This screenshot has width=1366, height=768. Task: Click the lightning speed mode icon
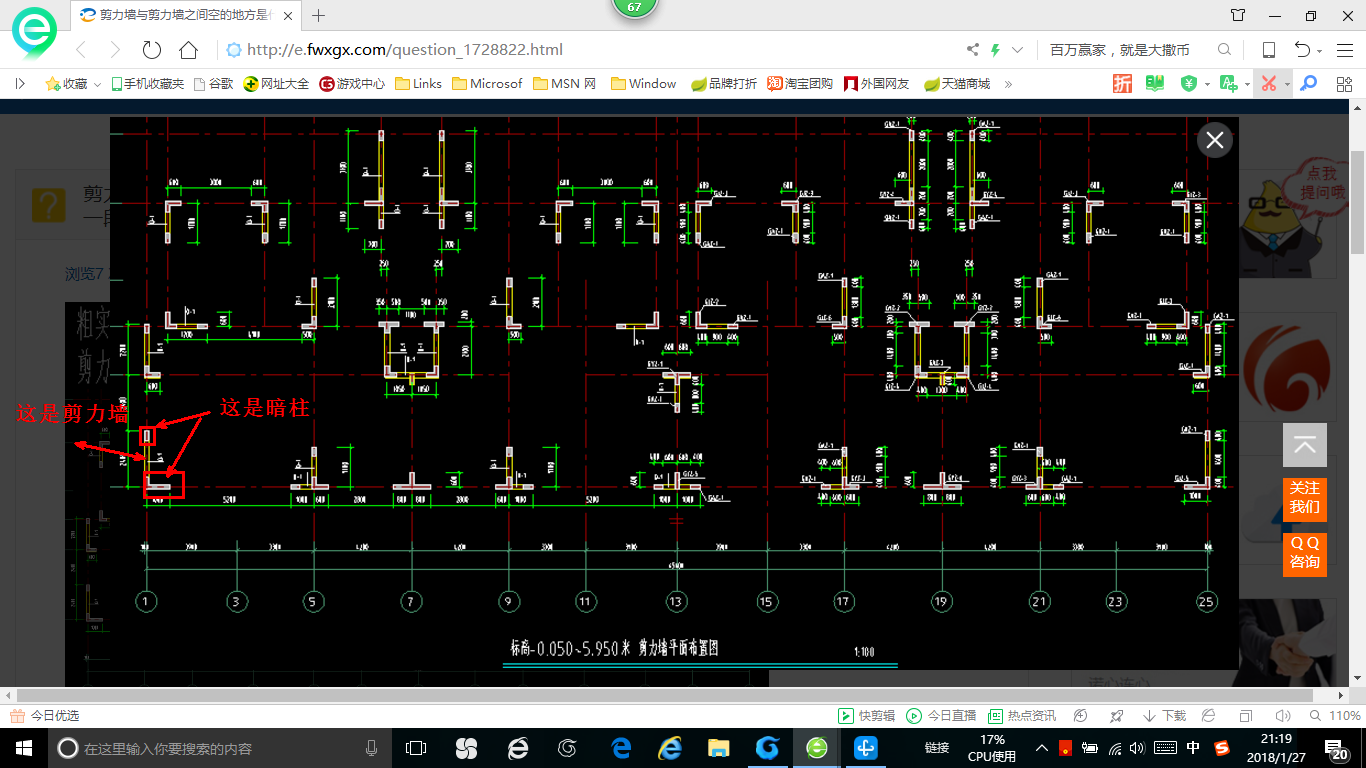995,50
